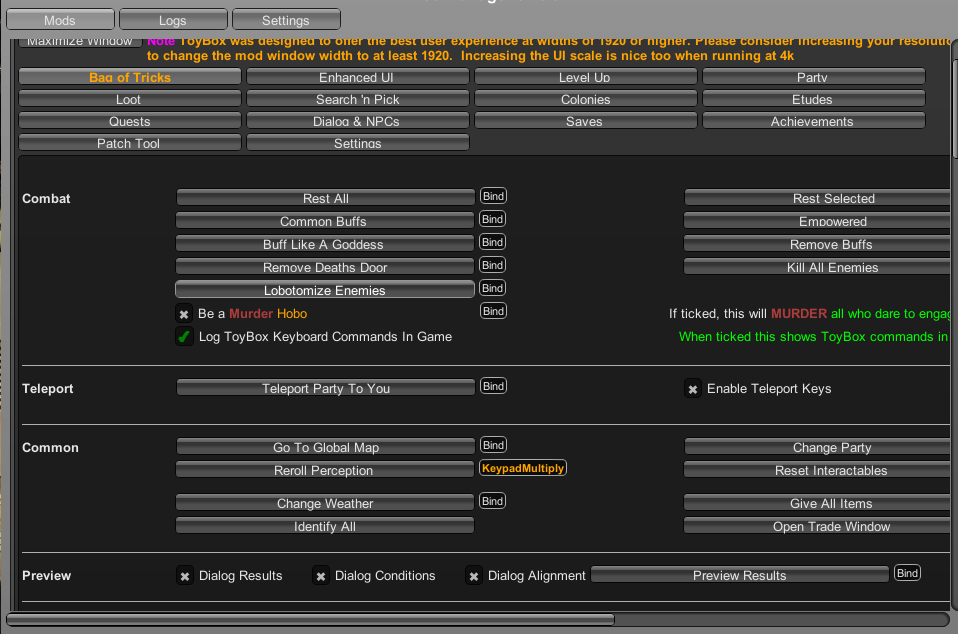Viewport: 958px width, 634px height.
Task: Click Reroll Perception button
Action: 324,470
